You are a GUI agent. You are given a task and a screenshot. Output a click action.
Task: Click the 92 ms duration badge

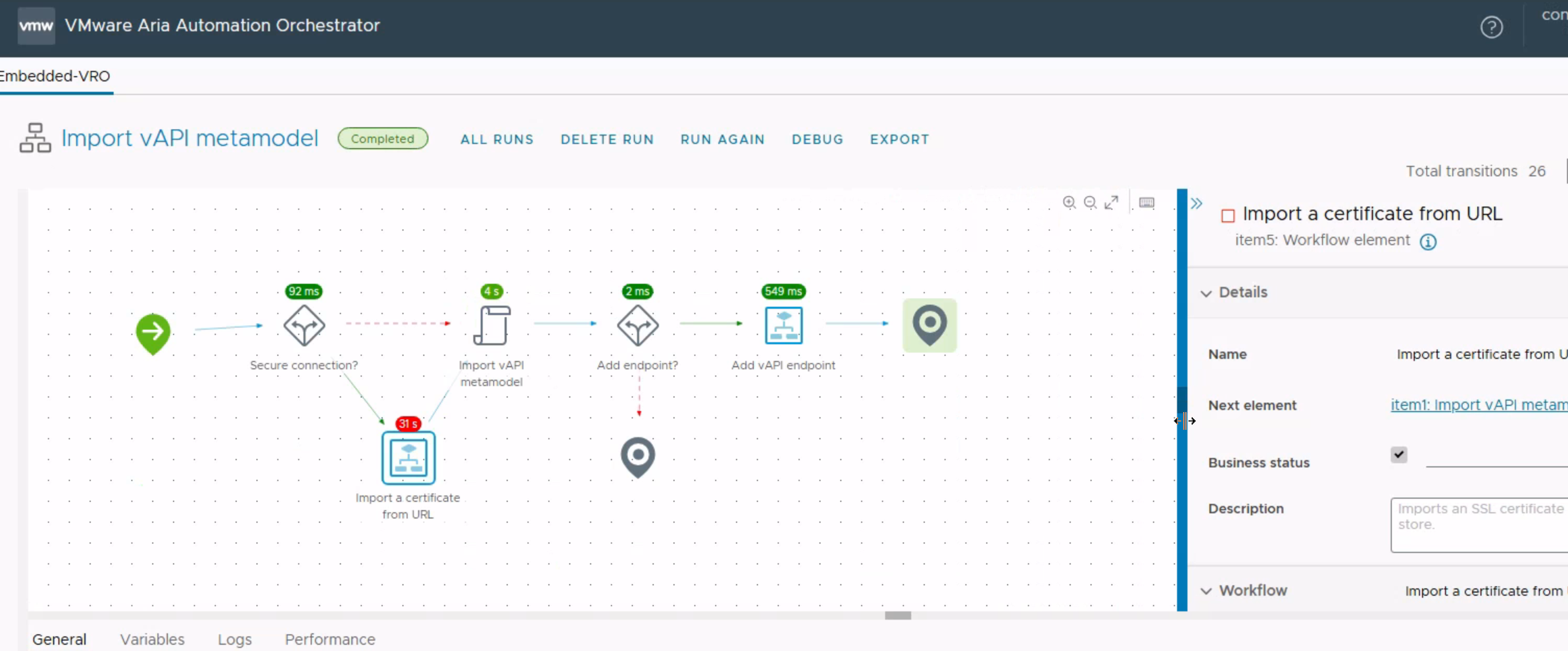pyautogui.click(x=304, y=291)
